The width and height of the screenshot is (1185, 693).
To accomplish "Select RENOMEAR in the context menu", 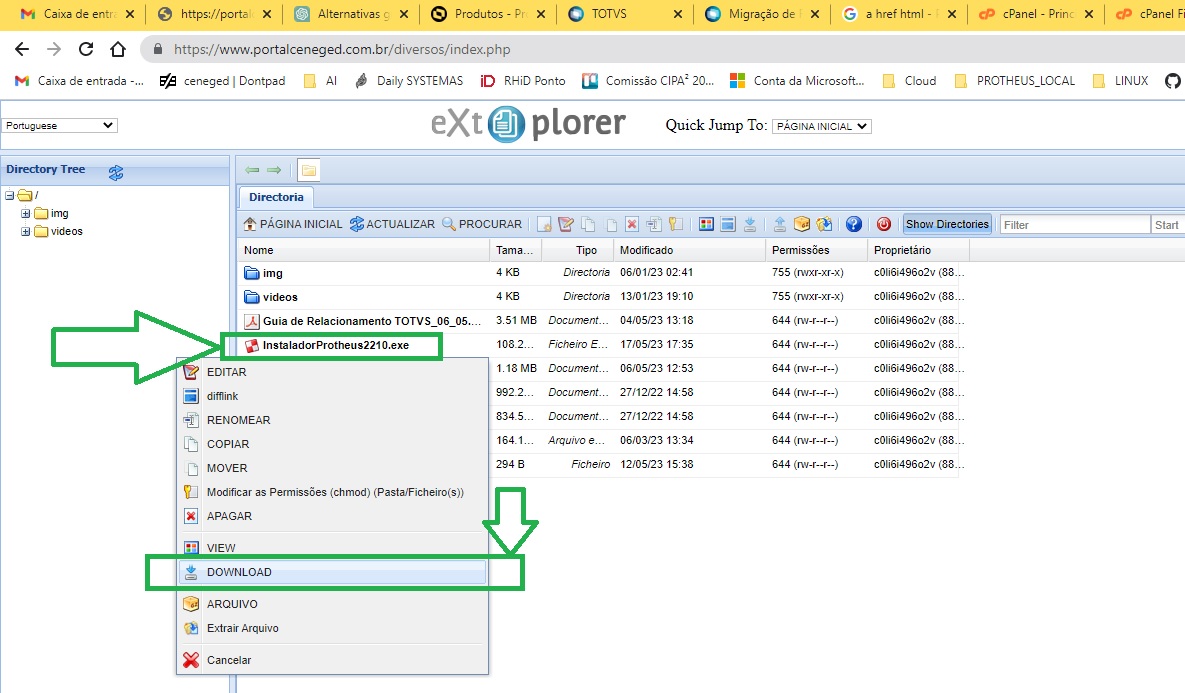I will 238,420.
